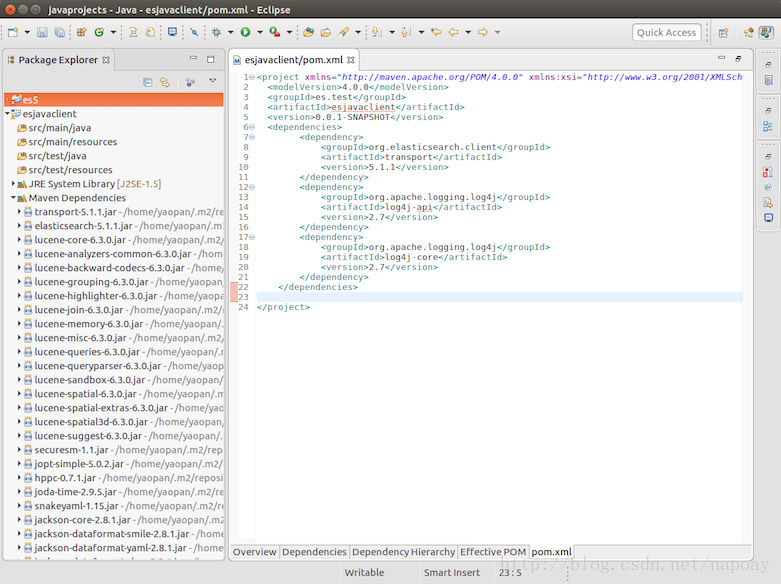Switch to the Java perspective icon
Image resolution: width=781 pixels, height=584 pixels.
coord(766,33)
